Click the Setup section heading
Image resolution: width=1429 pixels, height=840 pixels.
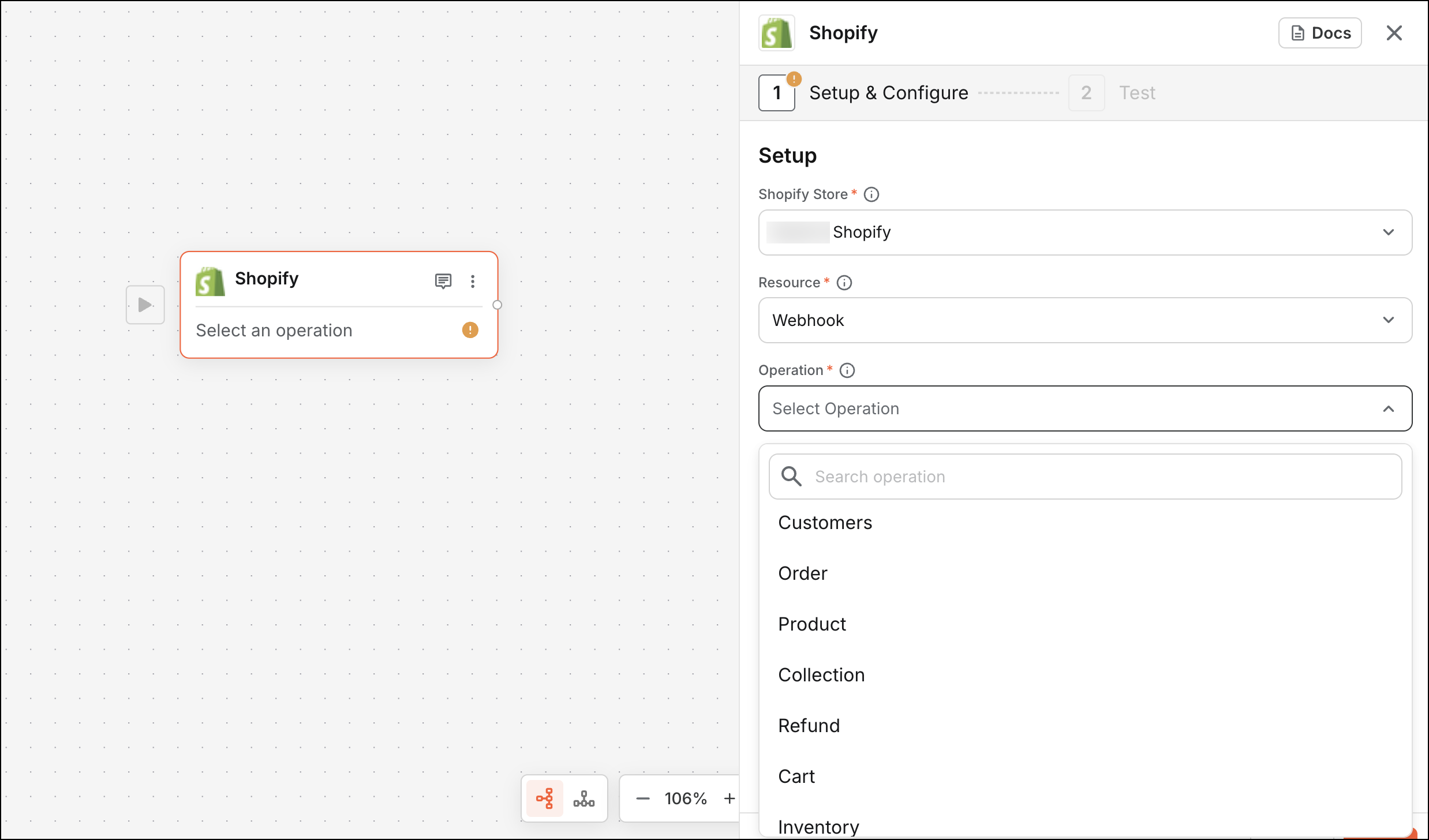pyautogui.click(x=787, y=156)
